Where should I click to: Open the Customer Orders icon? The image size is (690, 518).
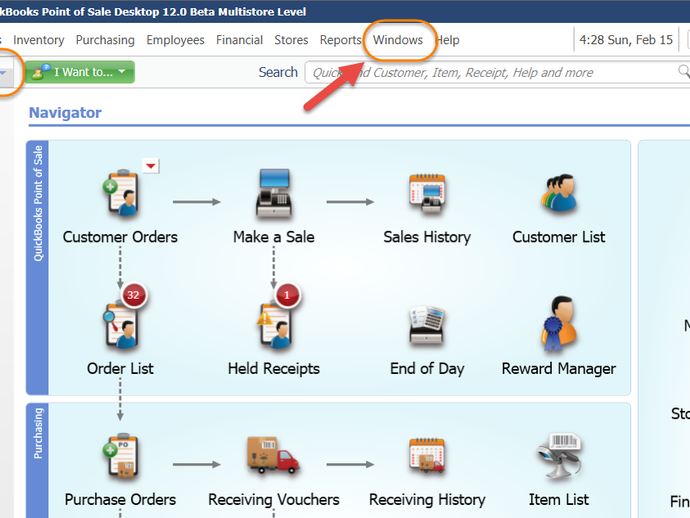pyautogui.click(x=121, y=193)
